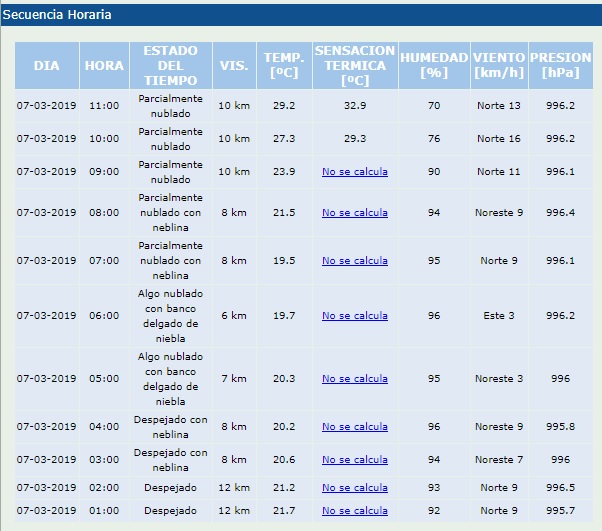Click the 'Este 3' wind cell

click(499, 316)
